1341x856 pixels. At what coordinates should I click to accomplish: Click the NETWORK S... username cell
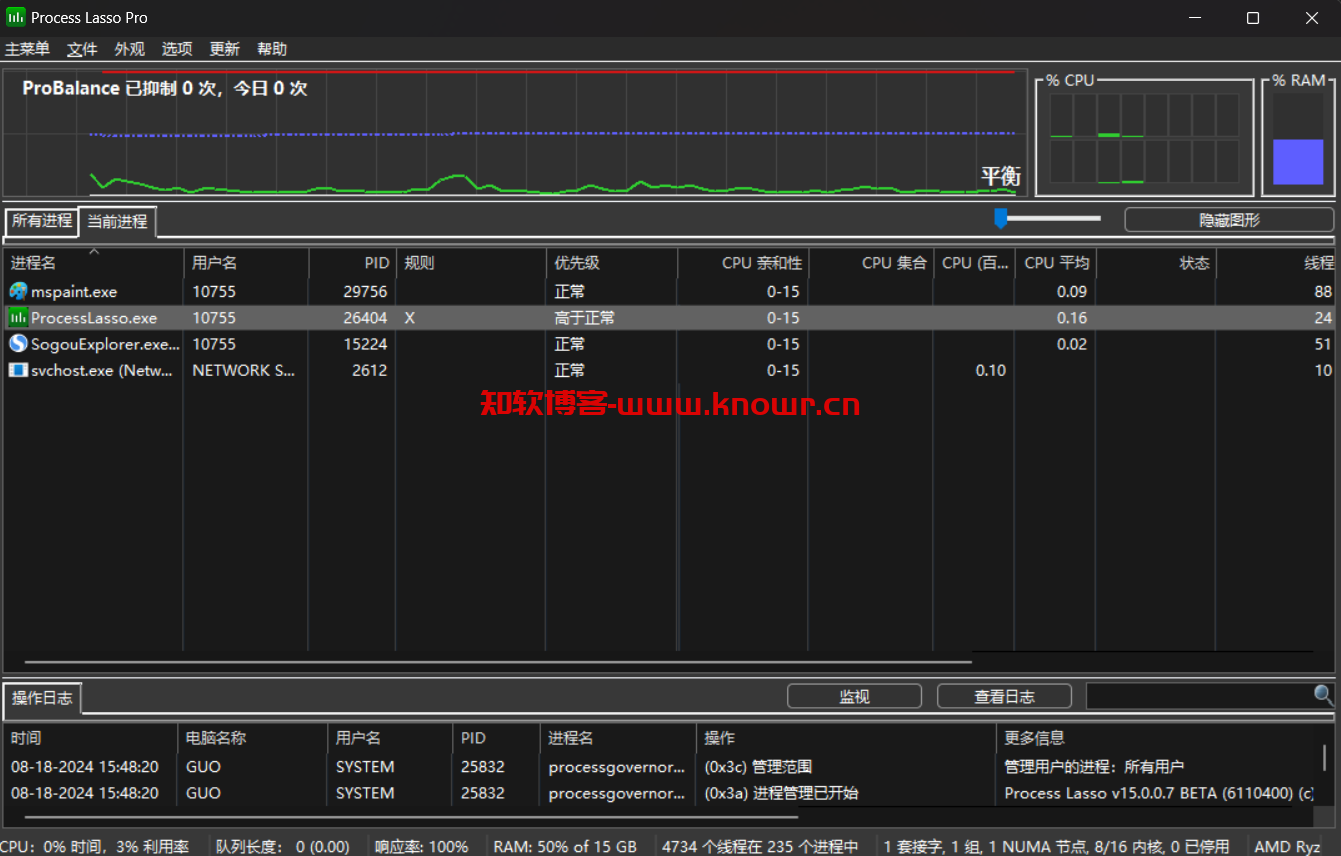(244, 370)
